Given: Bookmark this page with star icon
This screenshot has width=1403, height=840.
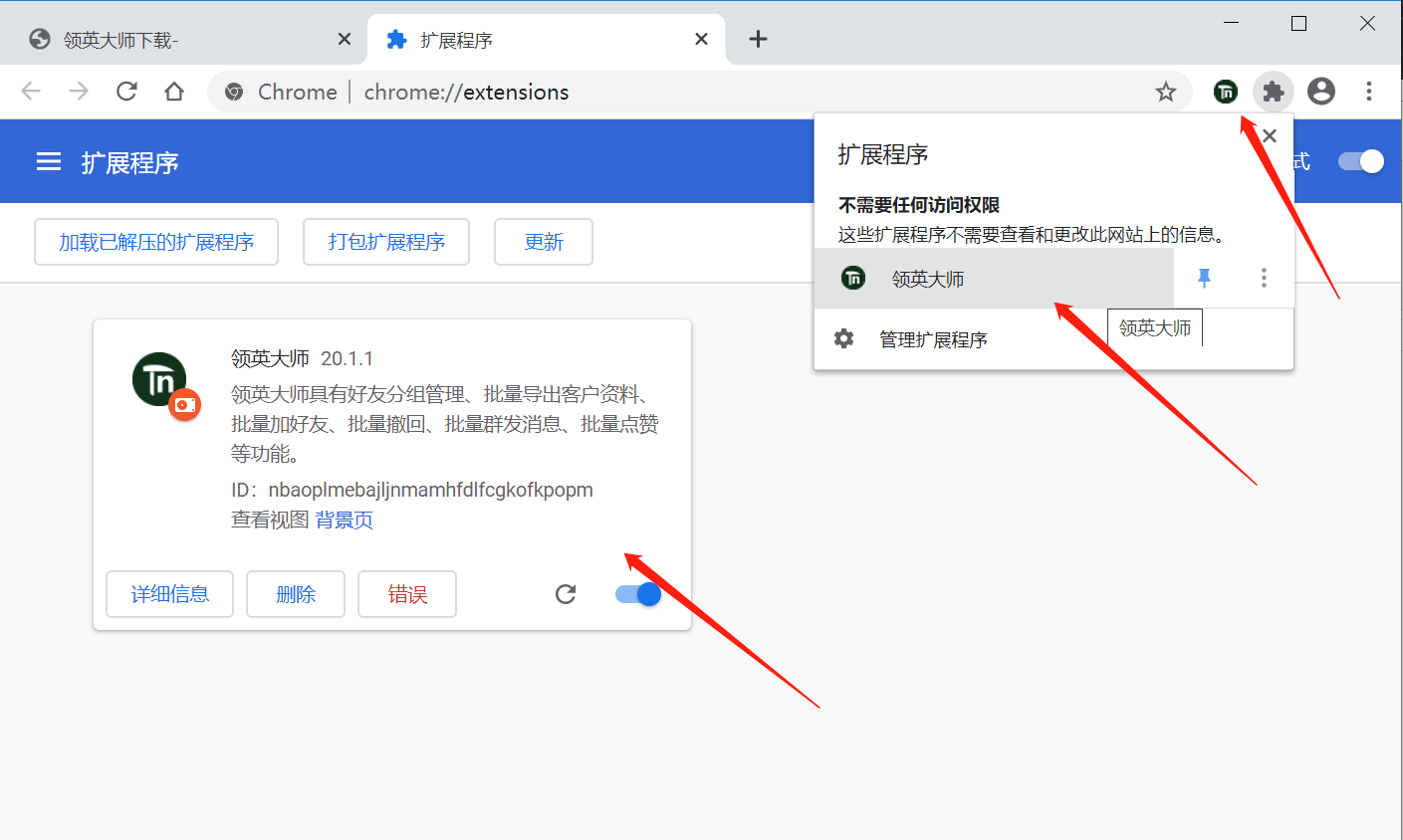Looking at the screenshot, I should (x=1166, y=92).
